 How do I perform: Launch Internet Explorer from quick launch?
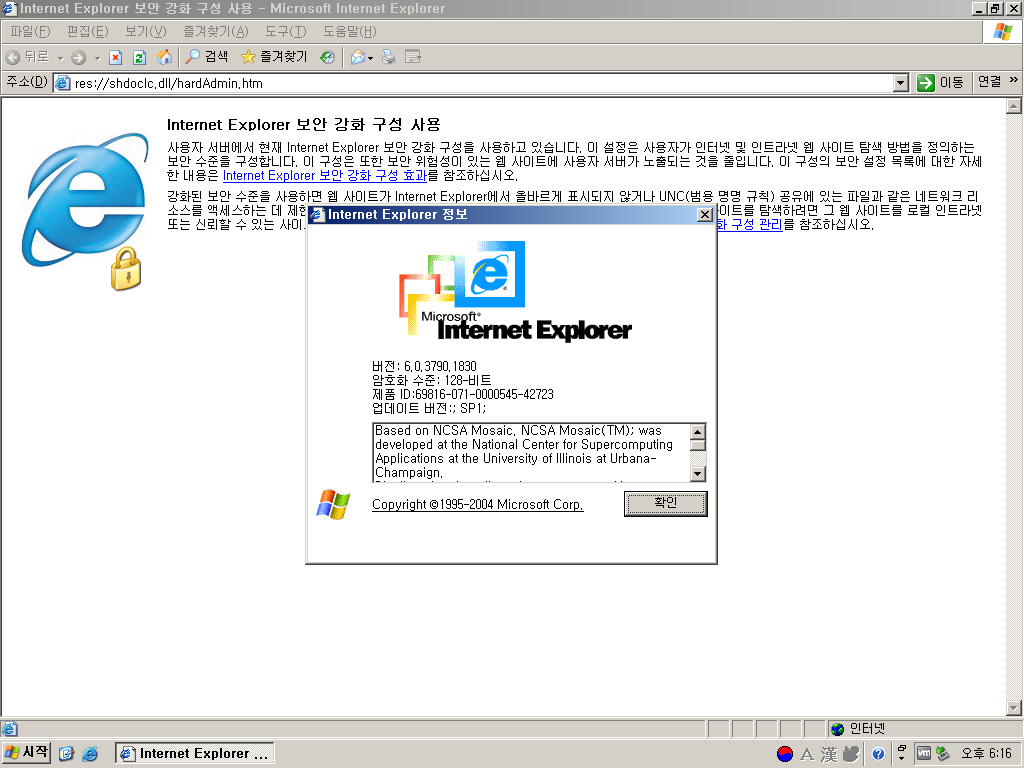90,754
